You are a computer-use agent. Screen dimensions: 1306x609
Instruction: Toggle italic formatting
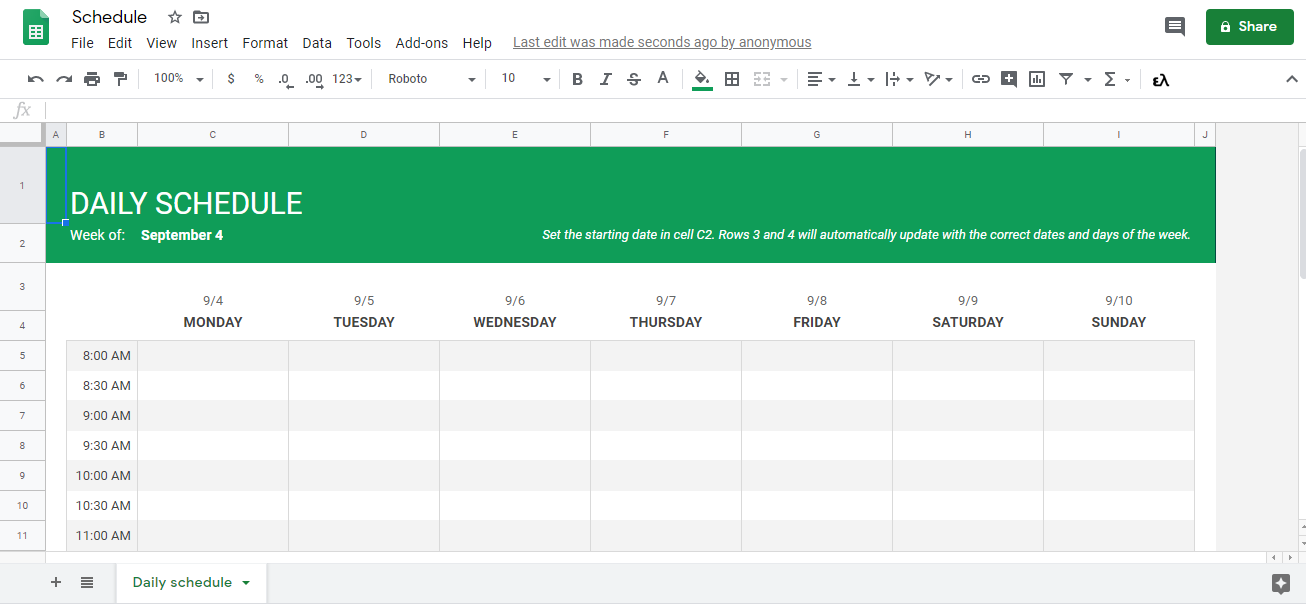click(x=605, y=79)
